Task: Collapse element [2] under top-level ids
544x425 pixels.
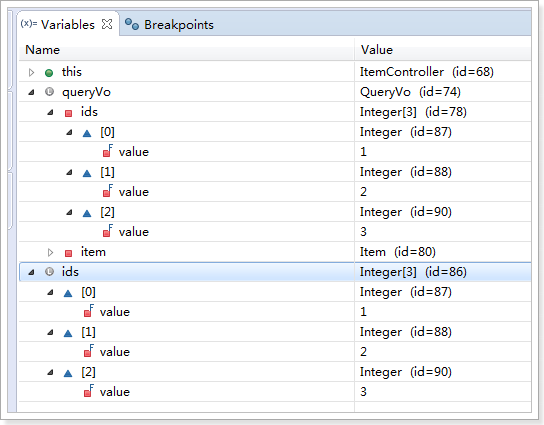Action: click(x=50, y=373)
